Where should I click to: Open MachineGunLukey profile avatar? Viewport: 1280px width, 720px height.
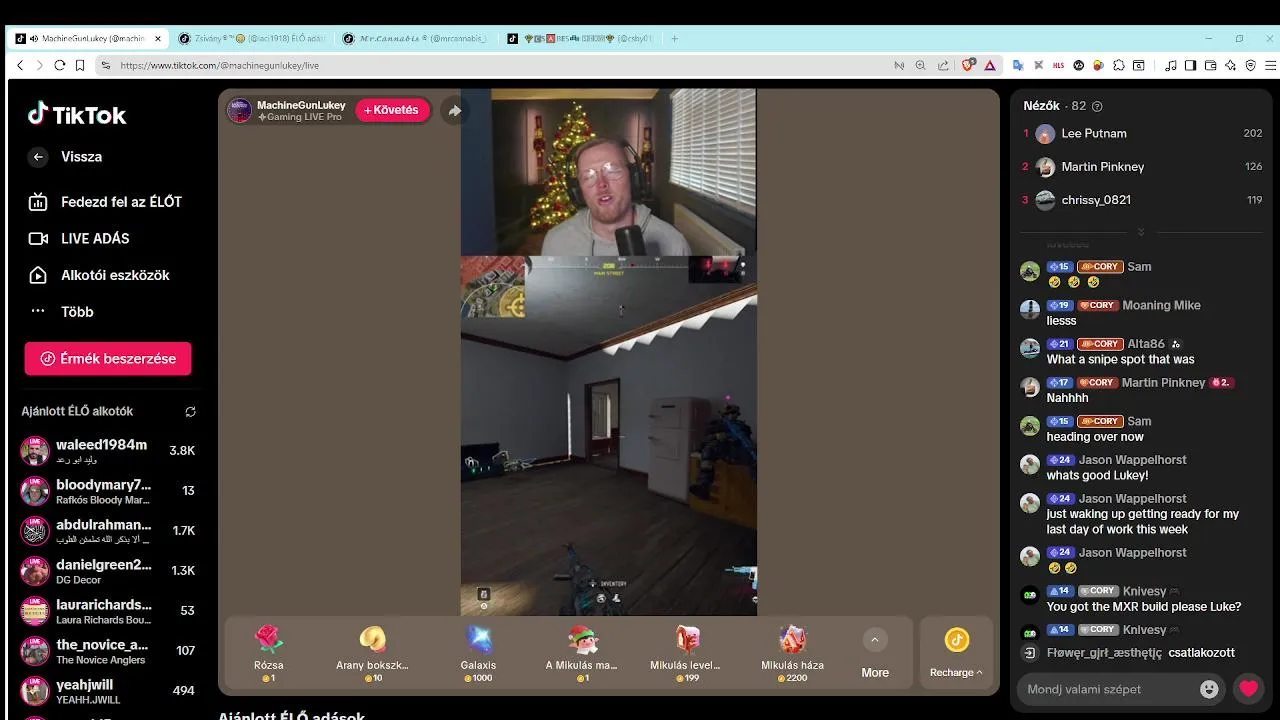[240, 110]
